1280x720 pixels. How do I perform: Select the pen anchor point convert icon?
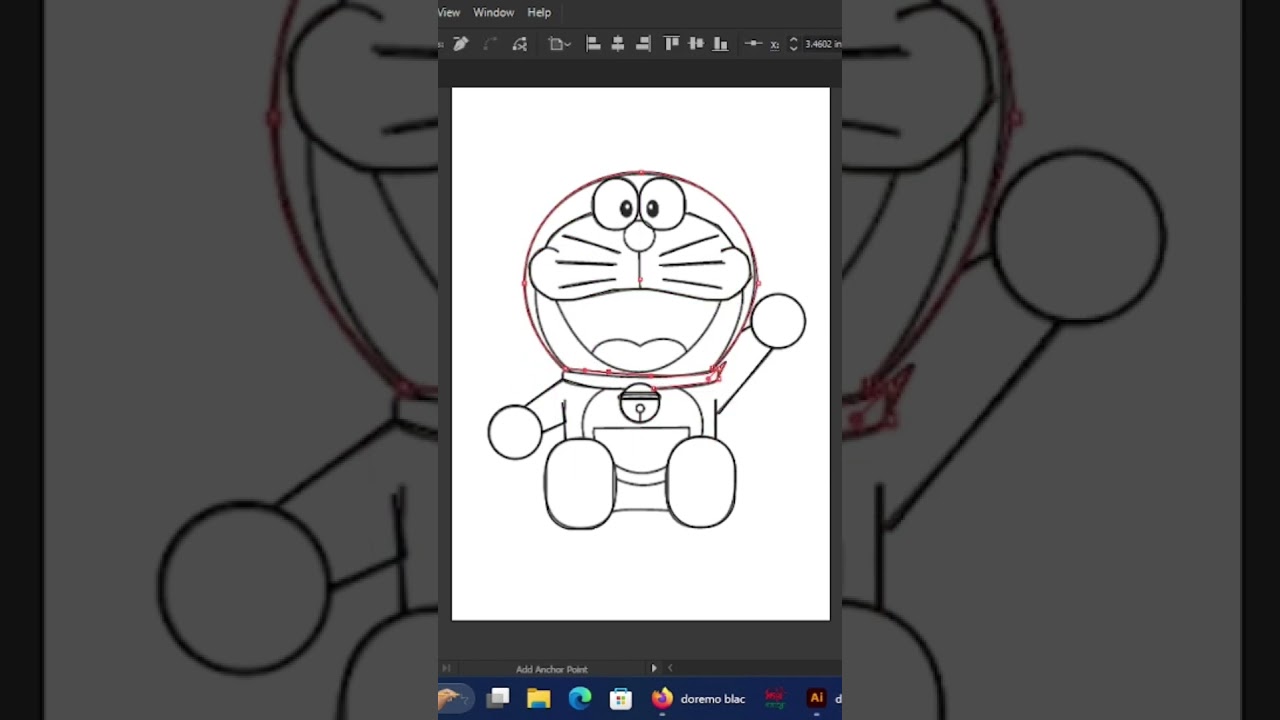461,44
